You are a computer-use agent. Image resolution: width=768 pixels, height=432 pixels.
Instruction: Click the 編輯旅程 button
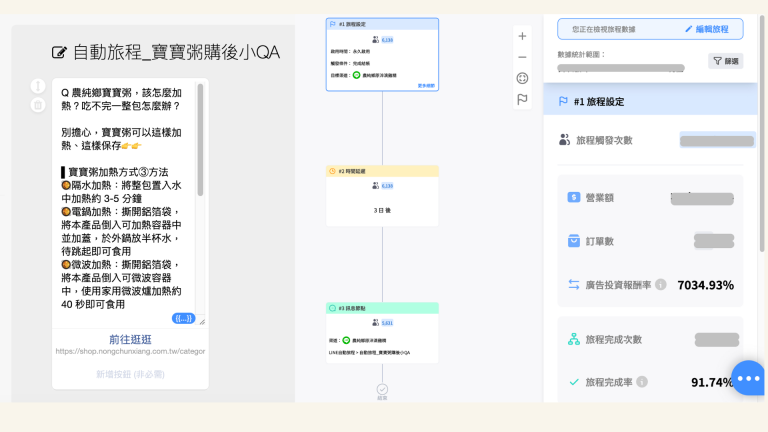(x=706, y=30)
